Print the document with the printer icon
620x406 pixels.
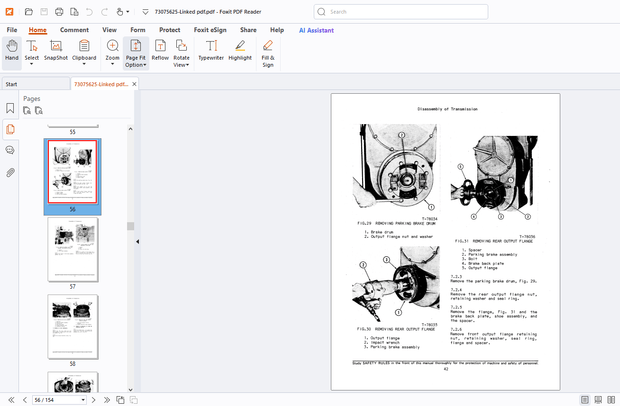pyautogui.click(x=59, y=12)
